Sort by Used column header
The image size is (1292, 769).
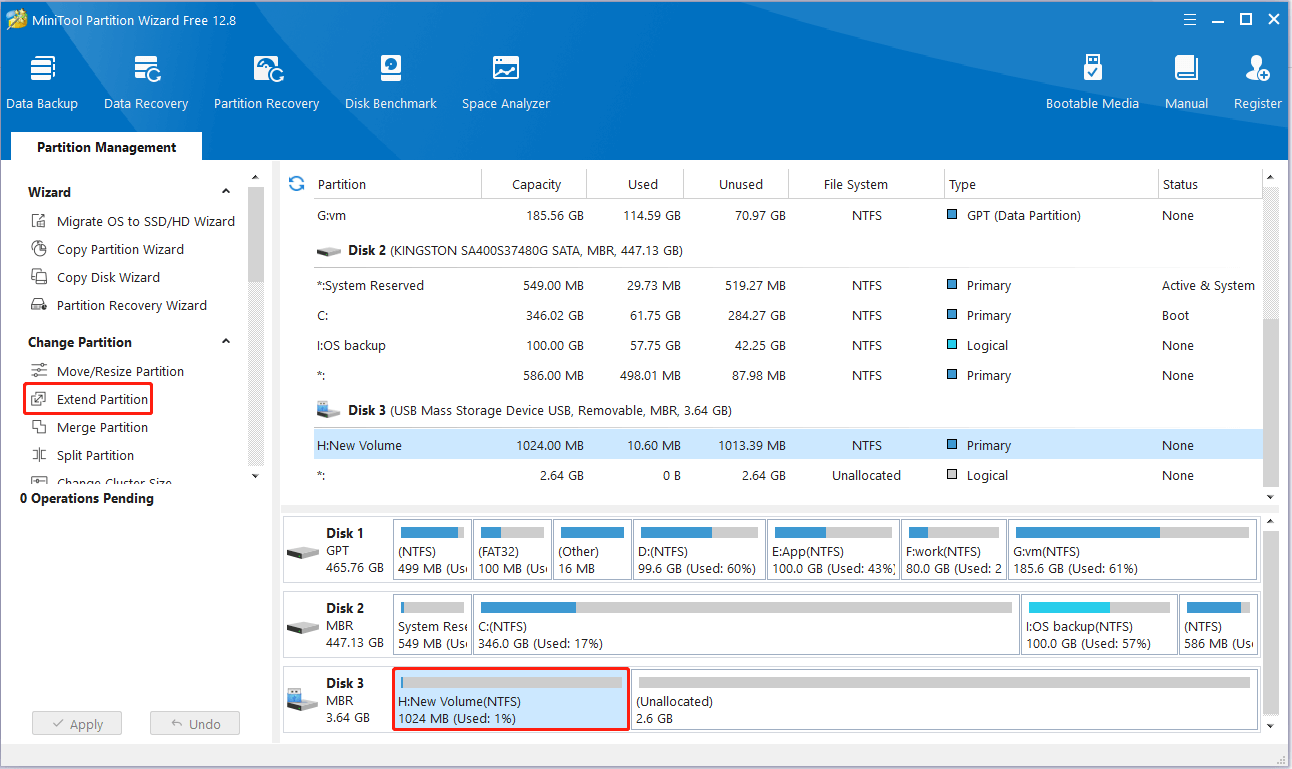[636, 184]
